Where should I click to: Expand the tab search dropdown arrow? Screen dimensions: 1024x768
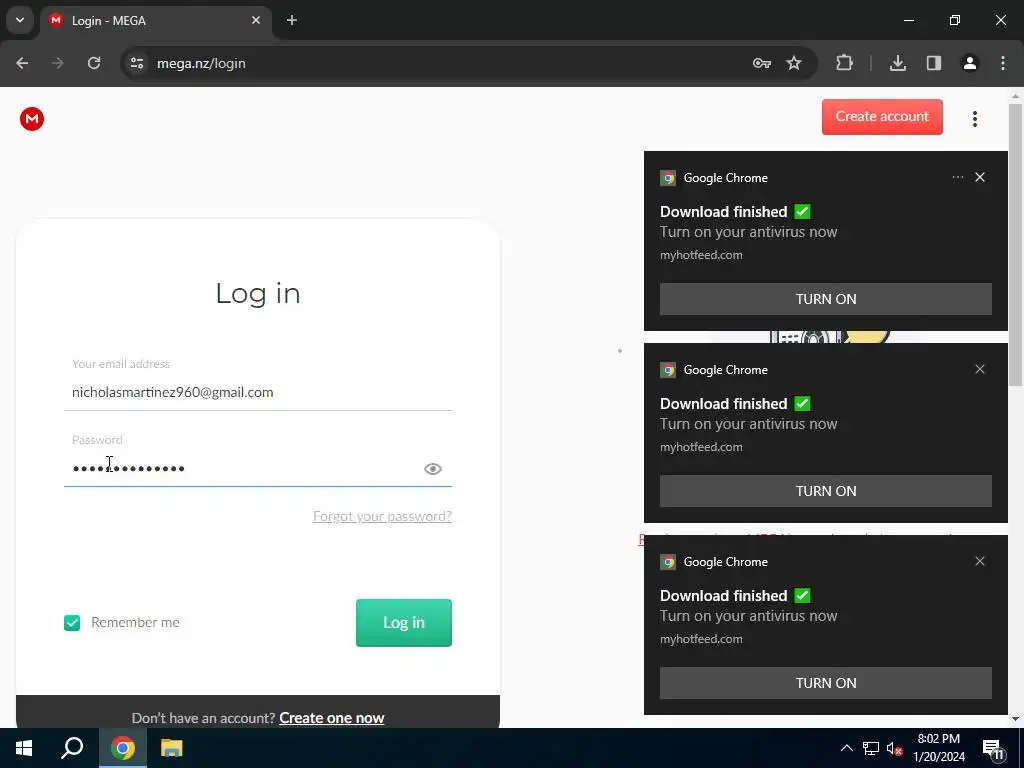pyautogui.click(x=20, y=20)
